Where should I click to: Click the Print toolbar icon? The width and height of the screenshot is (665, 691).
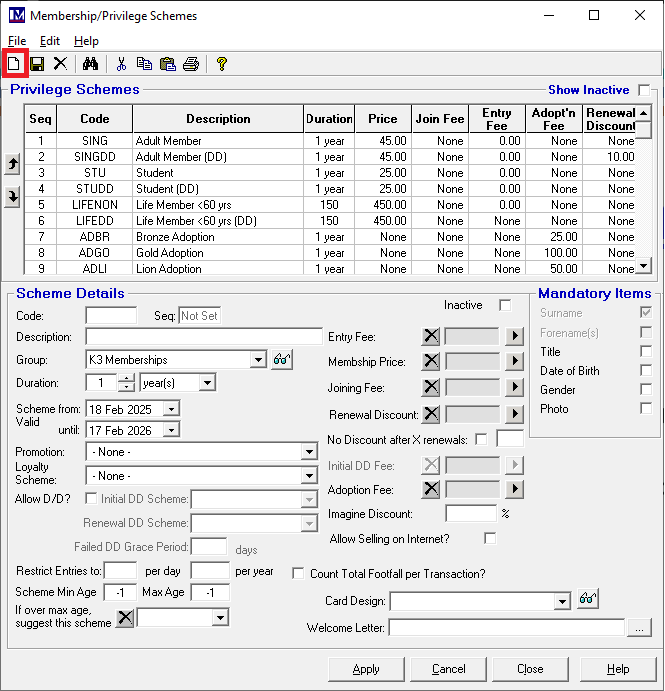191,64
